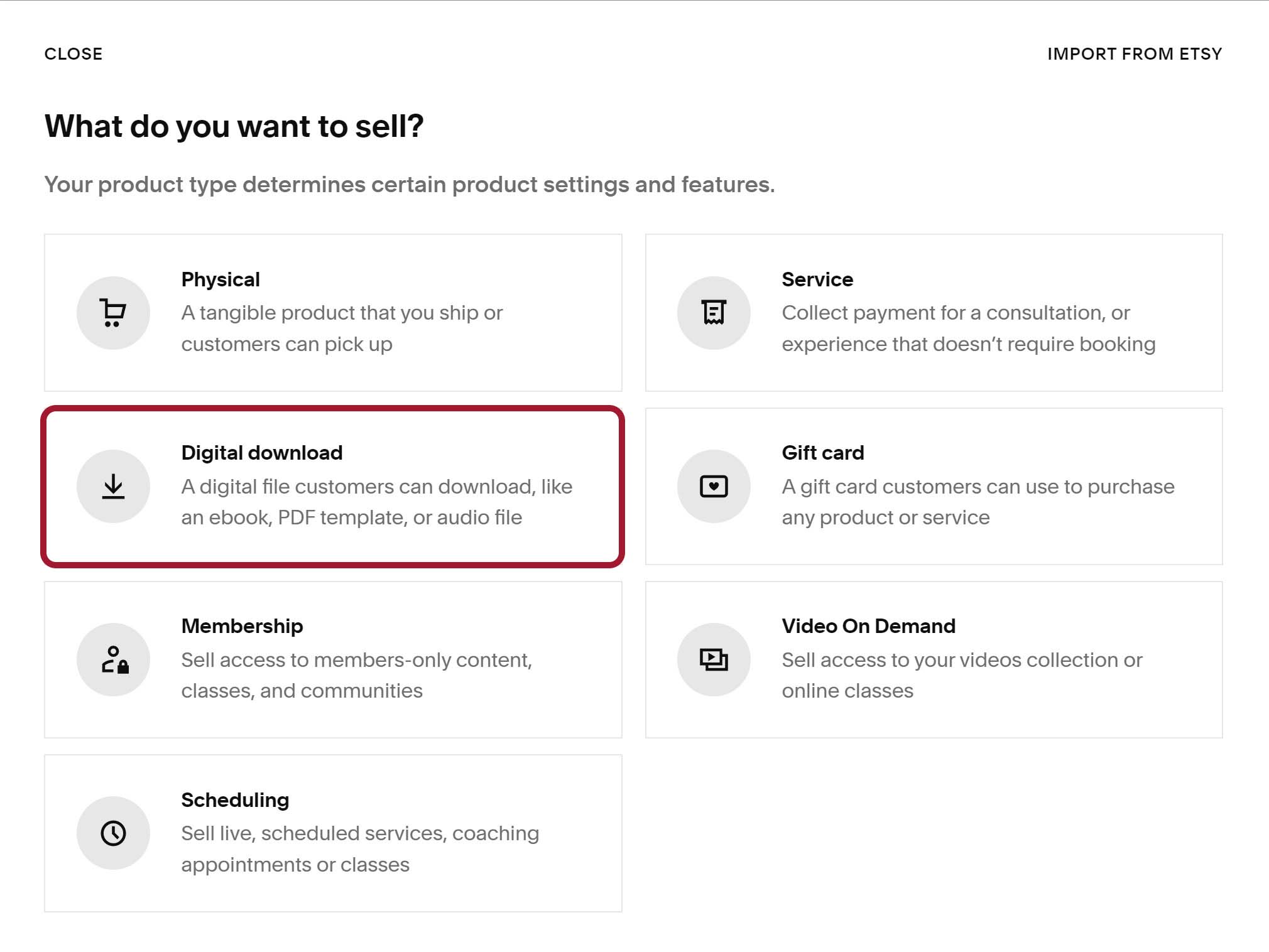
Task: Select the Digital download title
Action: tap(262, 453)
